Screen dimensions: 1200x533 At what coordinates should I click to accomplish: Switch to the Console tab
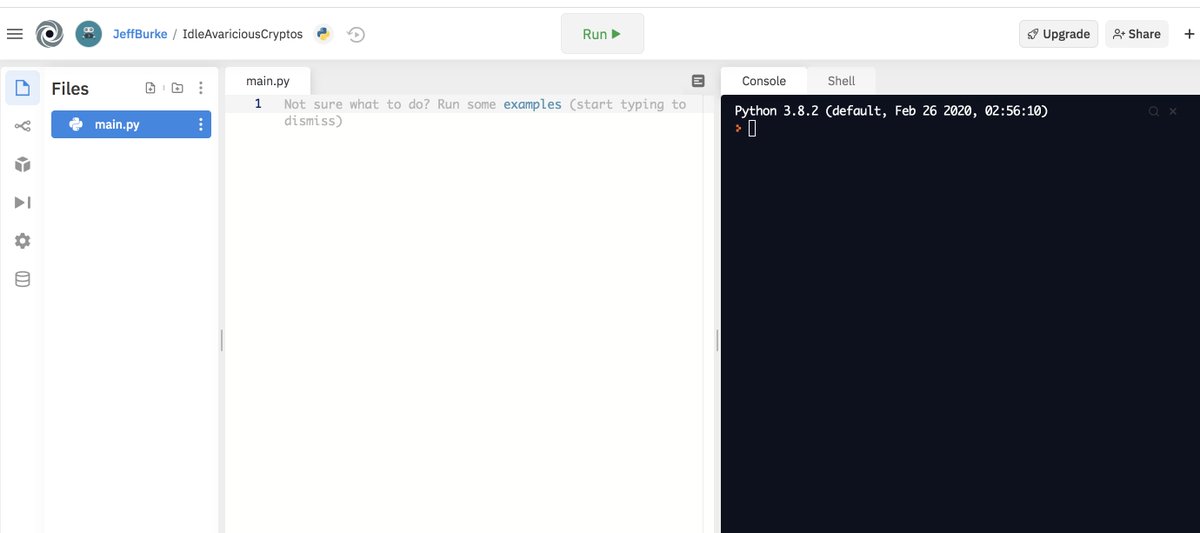pos(764,81)
